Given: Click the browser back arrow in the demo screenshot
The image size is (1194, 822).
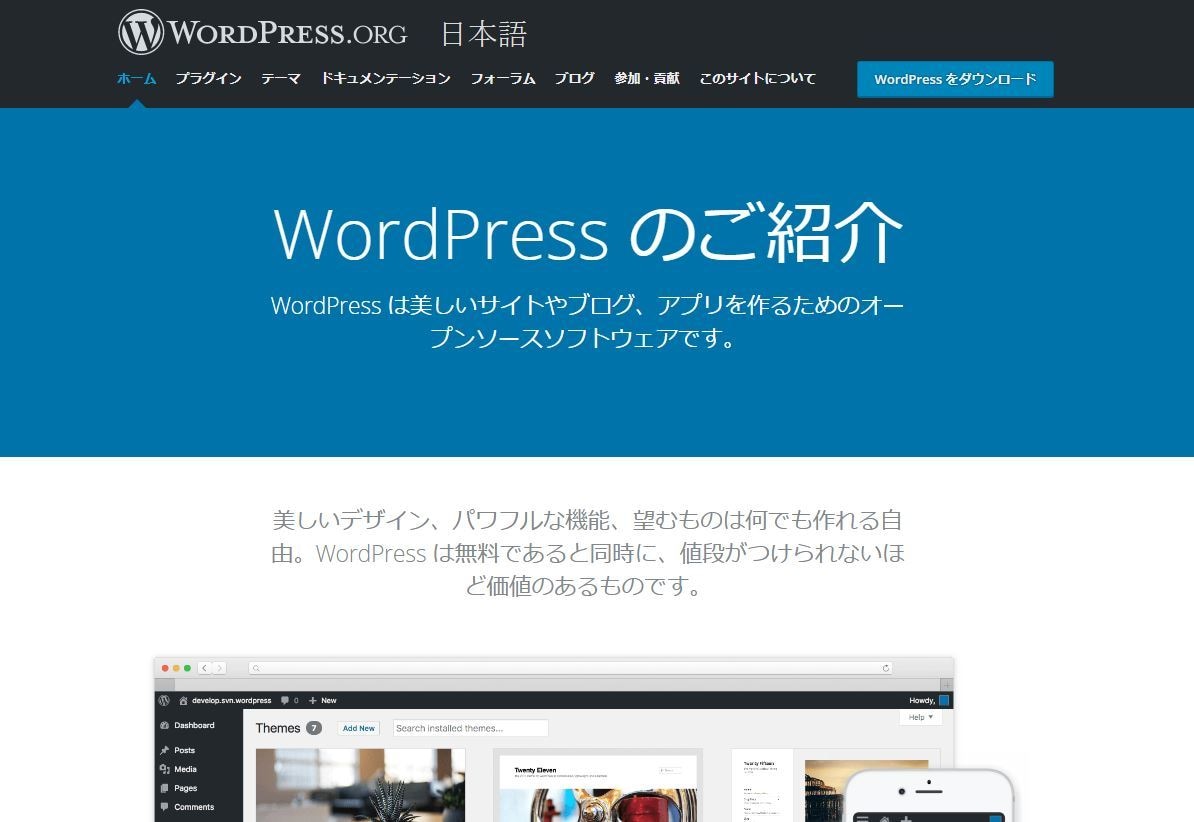Looking at the screenshot, I should tap(204, 668).
